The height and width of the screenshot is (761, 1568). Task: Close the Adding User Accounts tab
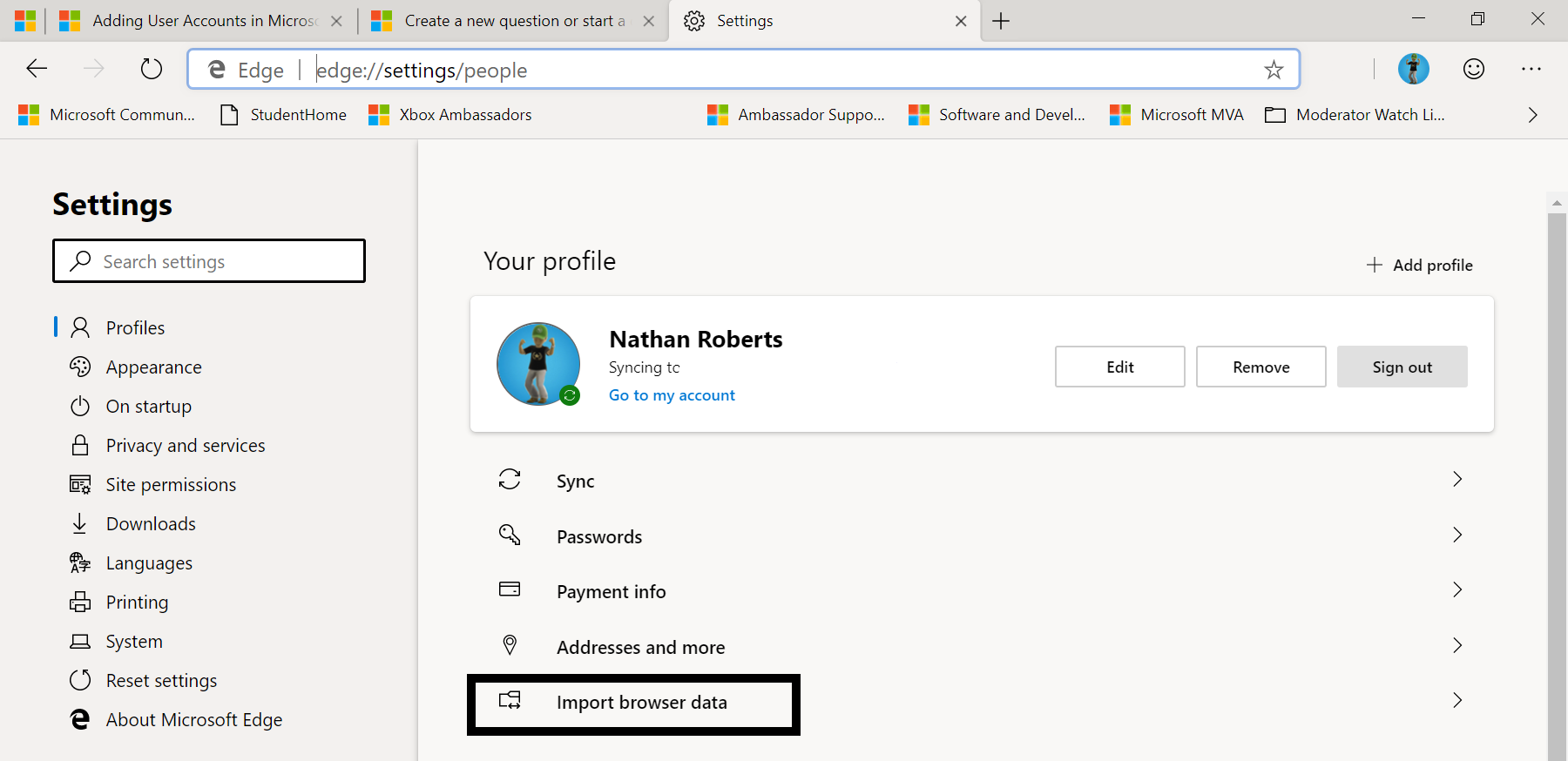(336, 21)
